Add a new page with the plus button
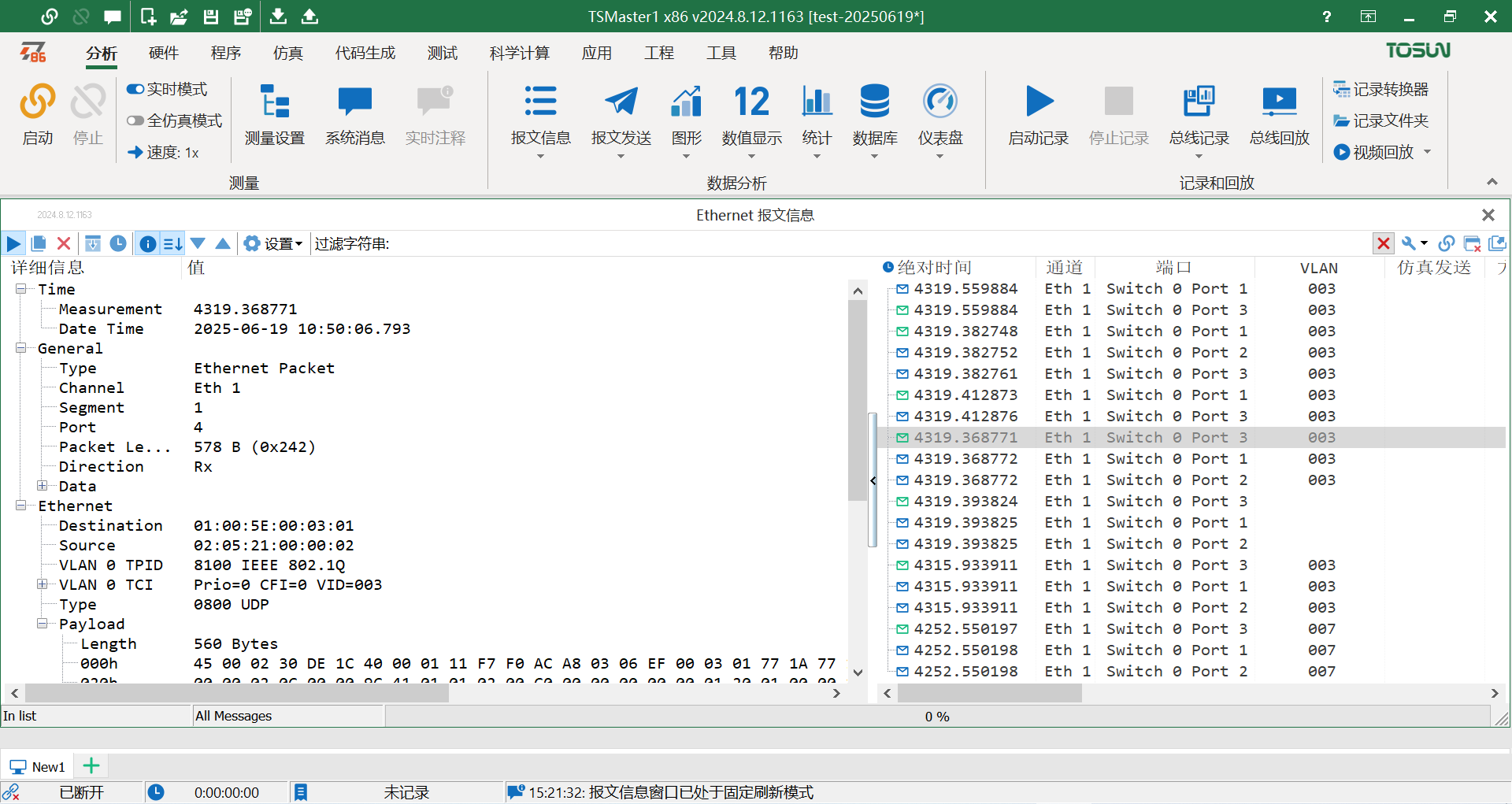 click(91, 765)
